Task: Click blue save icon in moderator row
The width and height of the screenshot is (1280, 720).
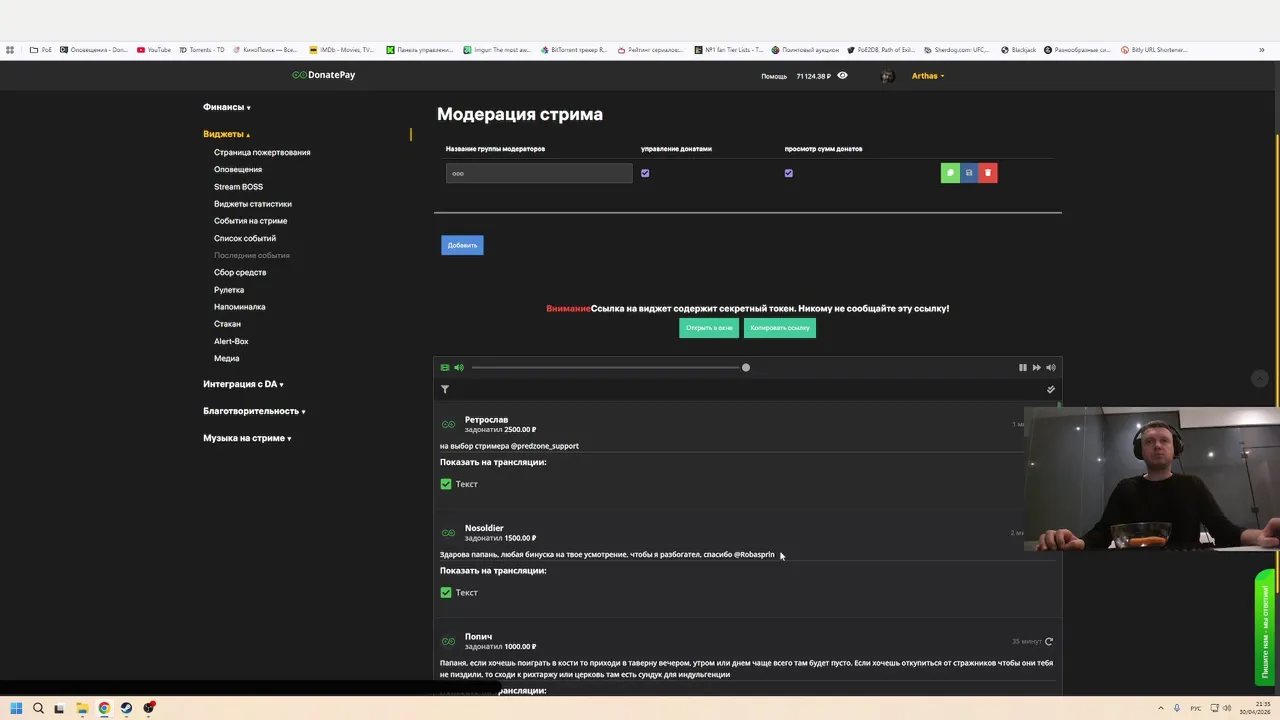Action: 968,173
